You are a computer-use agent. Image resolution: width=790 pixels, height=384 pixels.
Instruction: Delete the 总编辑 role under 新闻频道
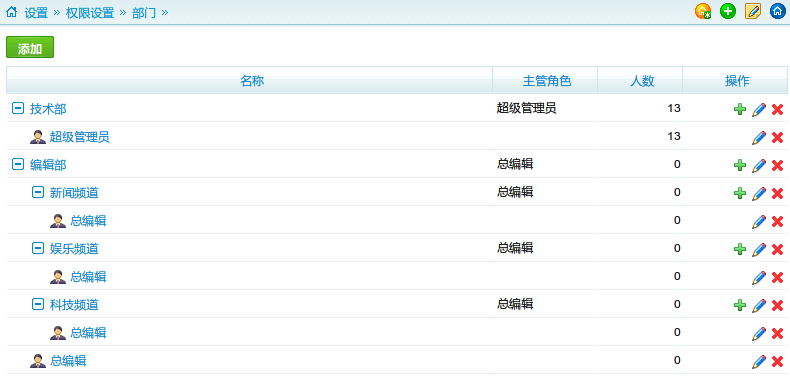coord(777,221)
